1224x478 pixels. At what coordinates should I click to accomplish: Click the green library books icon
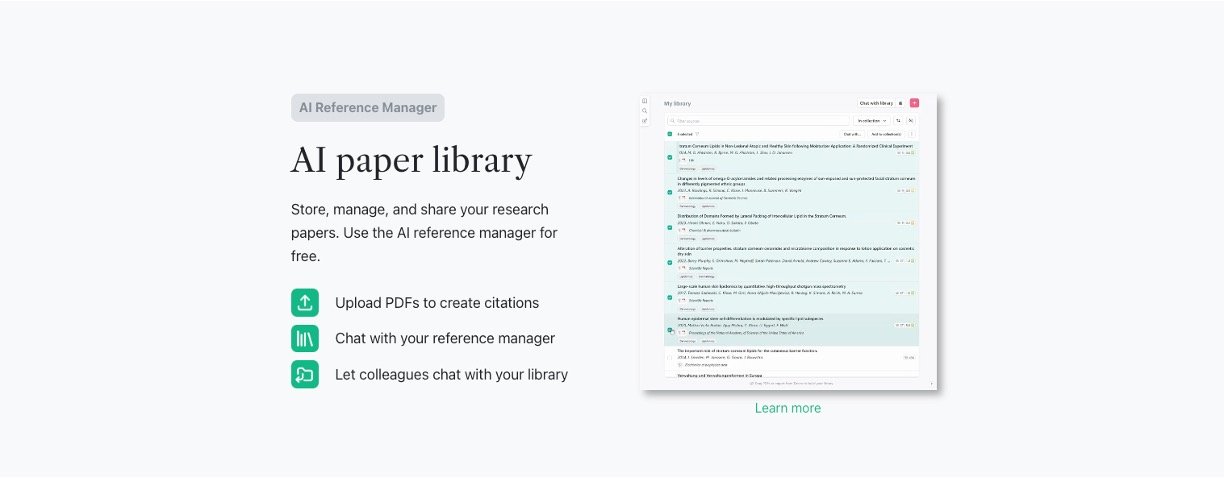pyautogui.click(x=305, y=338)
